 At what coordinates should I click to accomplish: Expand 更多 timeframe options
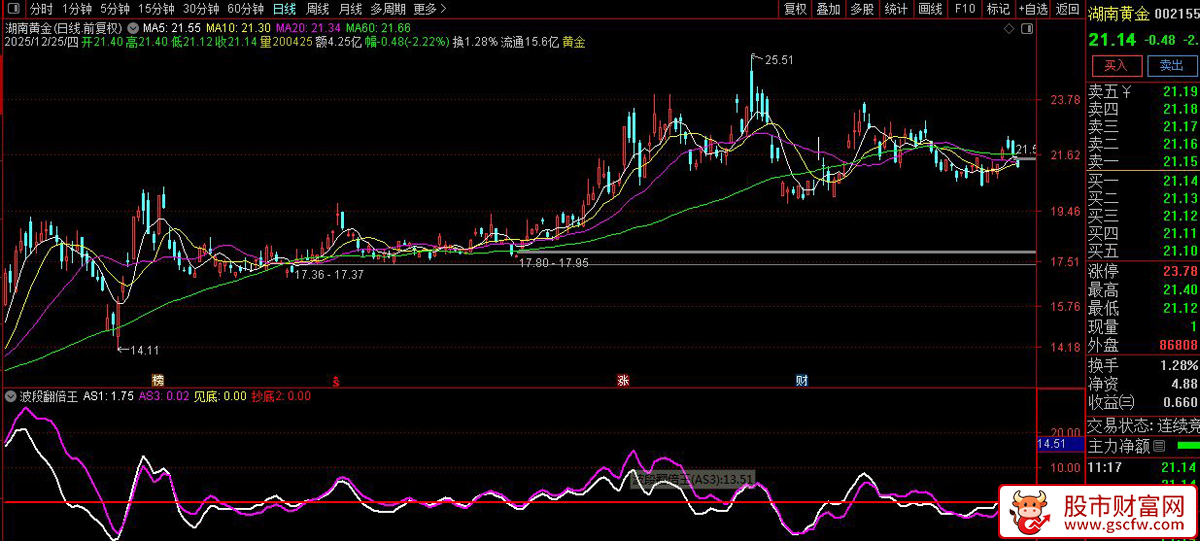tap(426, 9)
